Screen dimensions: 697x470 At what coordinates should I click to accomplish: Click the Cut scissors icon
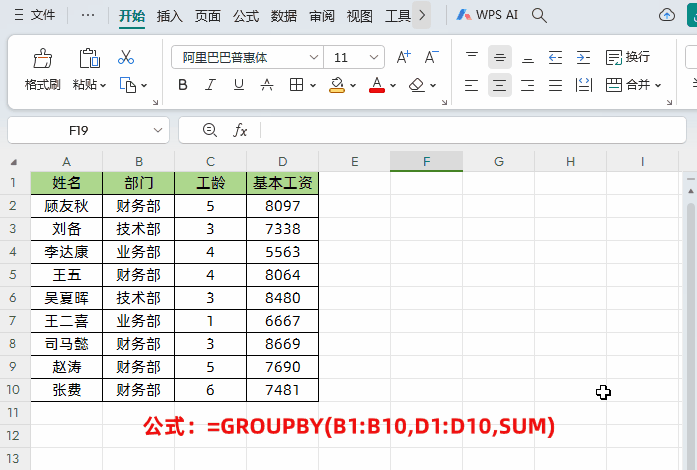click(x=126, y=57)
